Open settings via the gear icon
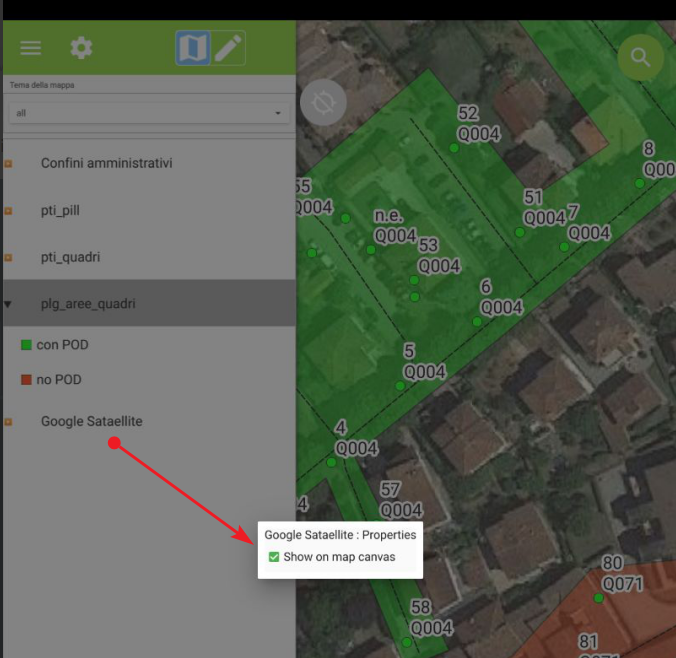Image resolution: width=676 pixels, height=658 pixels. 81,48
